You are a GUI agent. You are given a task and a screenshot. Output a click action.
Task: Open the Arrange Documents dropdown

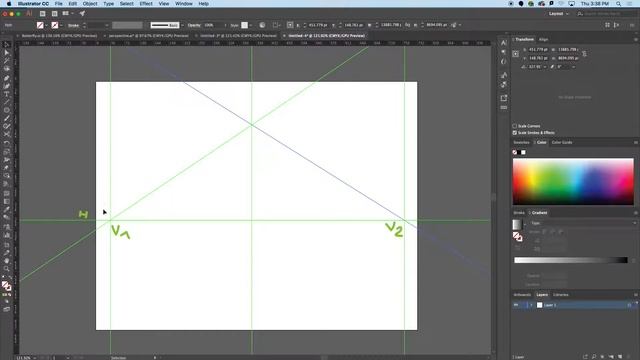point(67,13)
